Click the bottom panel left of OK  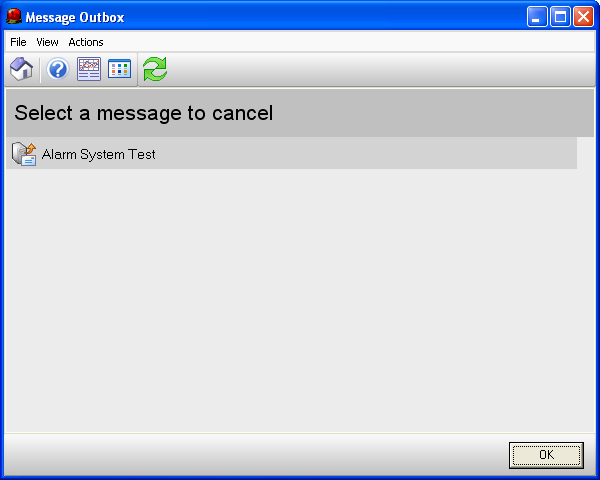[256, 455]
